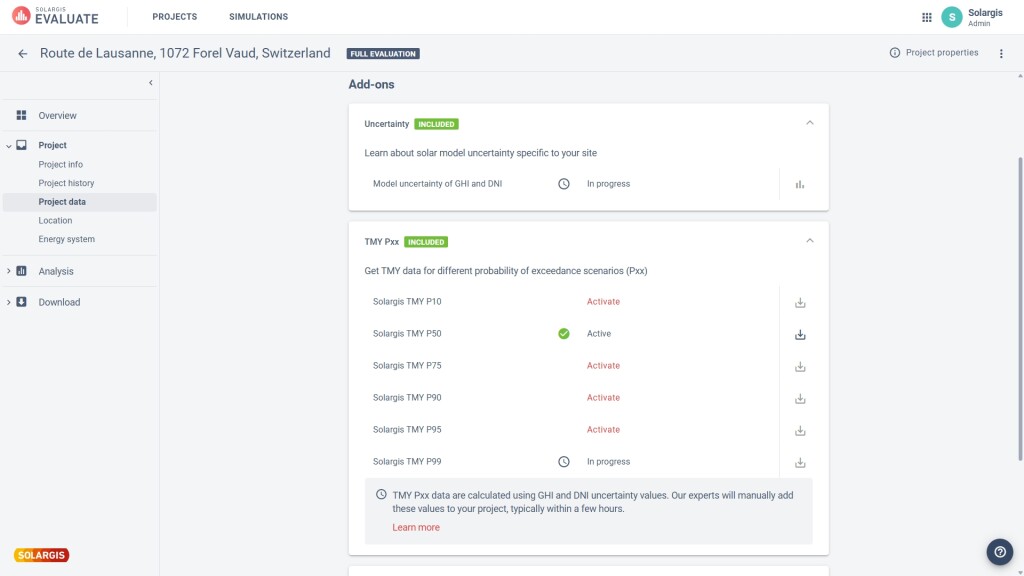1024x576 pixels.
Task: Open the SIMULATIONS menu
Action: [x=258, y=16]
